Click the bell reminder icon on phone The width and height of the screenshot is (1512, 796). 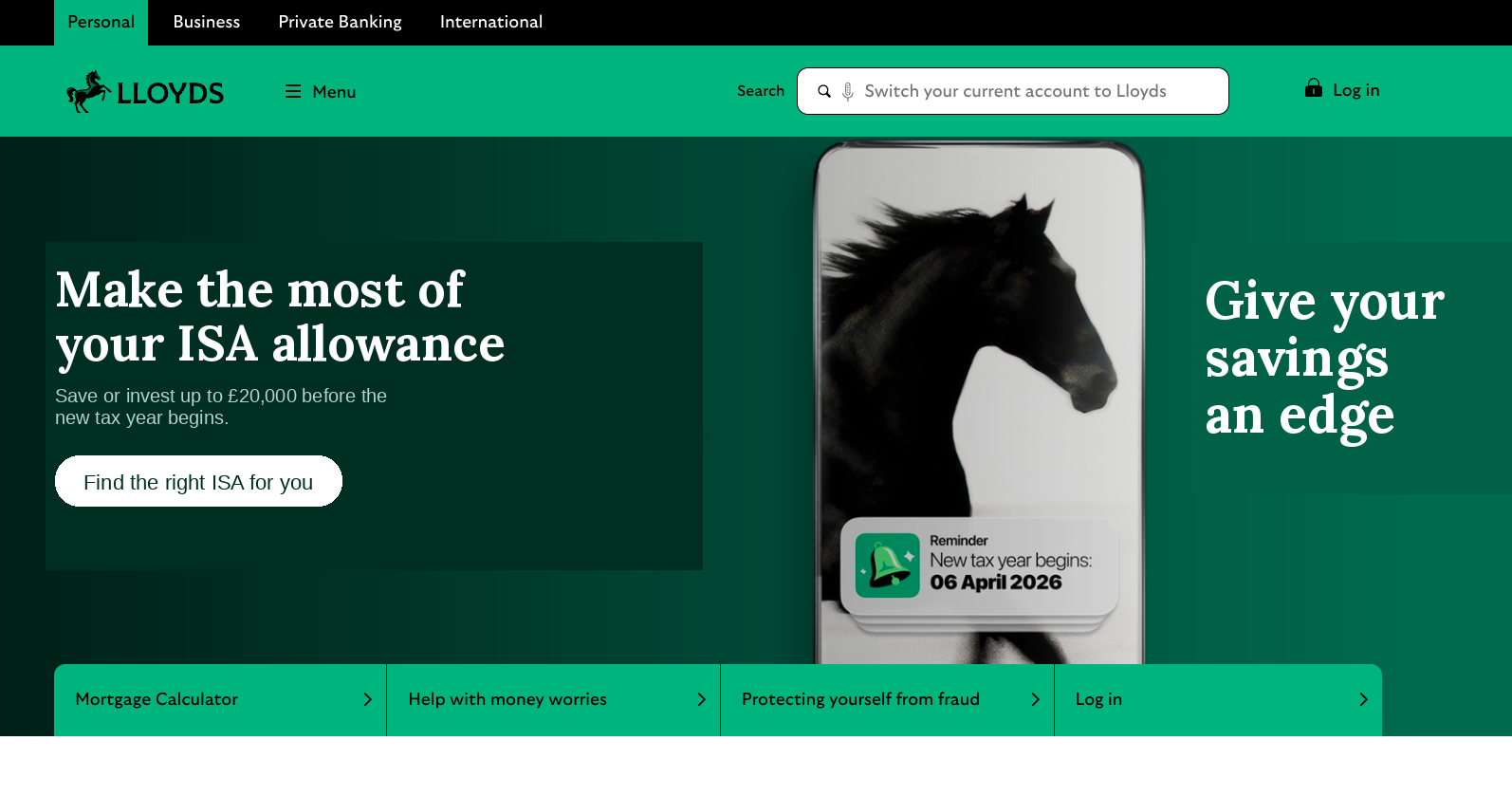[888, 565]
